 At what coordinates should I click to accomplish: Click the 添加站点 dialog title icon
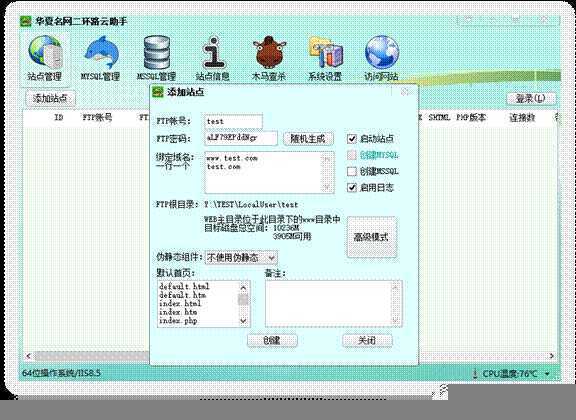click(158, 92)
